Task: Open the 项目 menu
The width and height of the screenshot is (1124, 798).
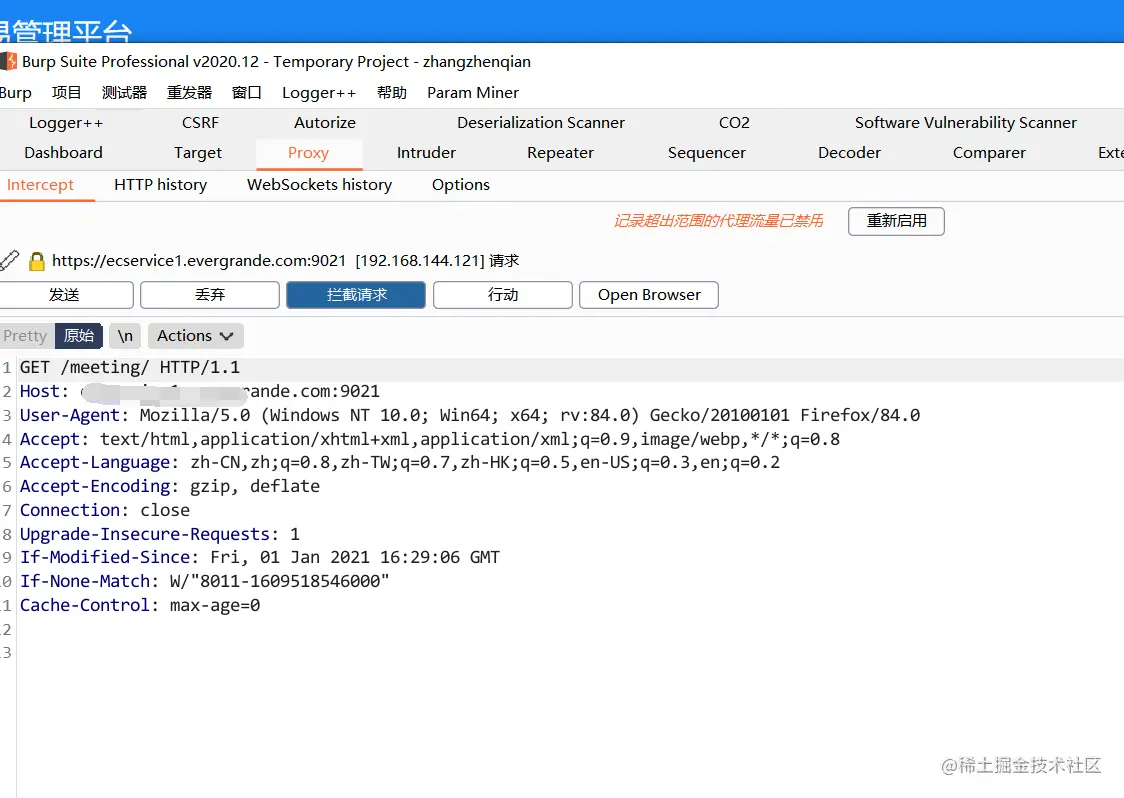Action: (67, 92)
